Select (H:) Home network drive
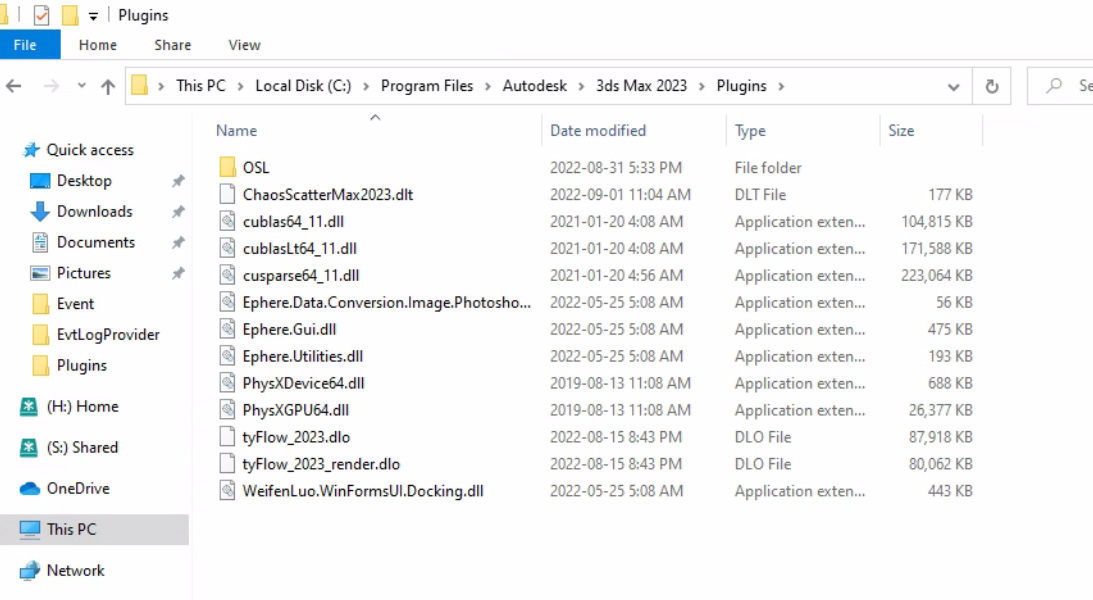1093x600 pixels. [x=82, y=406]
